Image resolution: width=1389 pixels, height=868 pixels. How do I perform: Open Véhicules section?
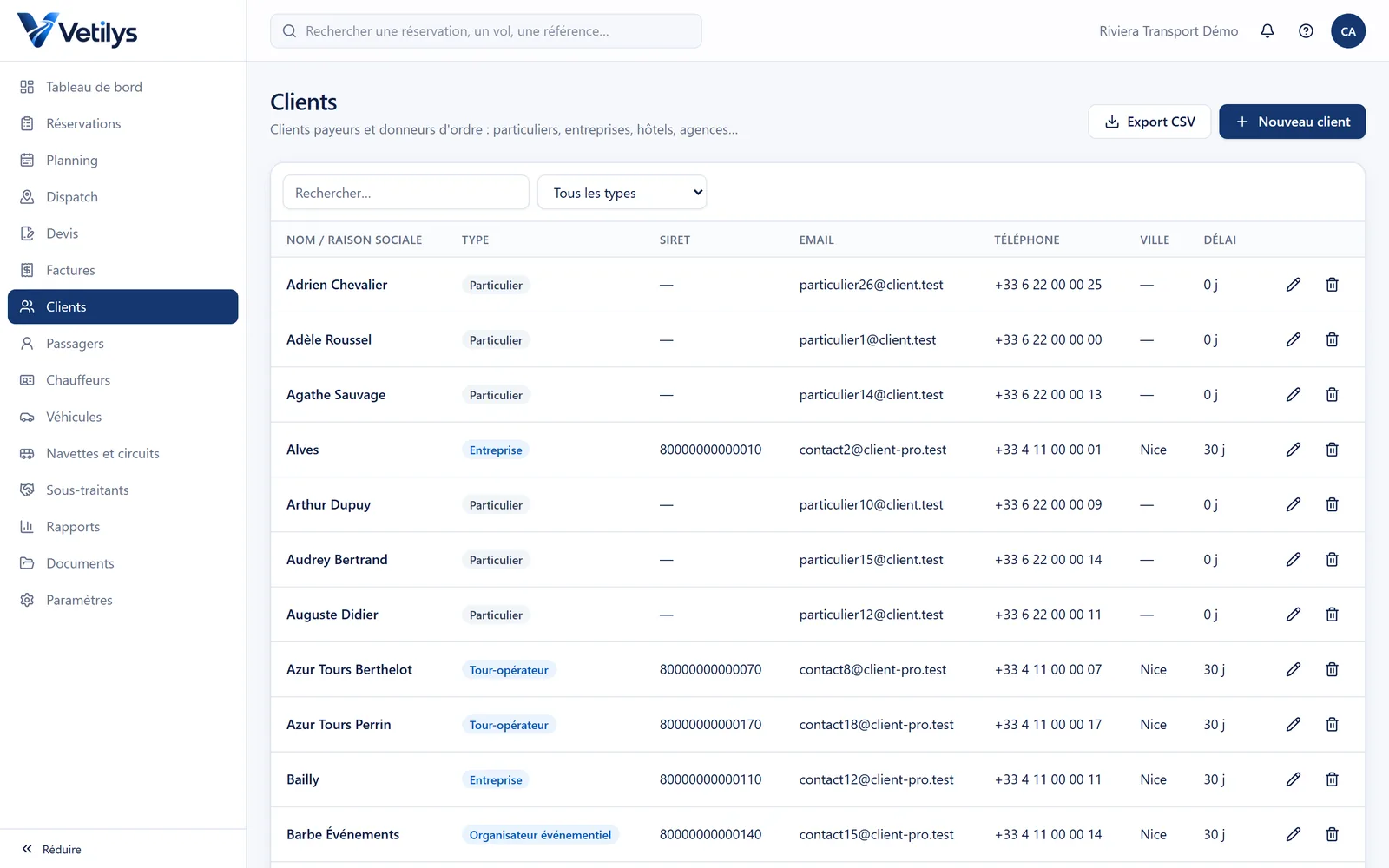[123, 417]
